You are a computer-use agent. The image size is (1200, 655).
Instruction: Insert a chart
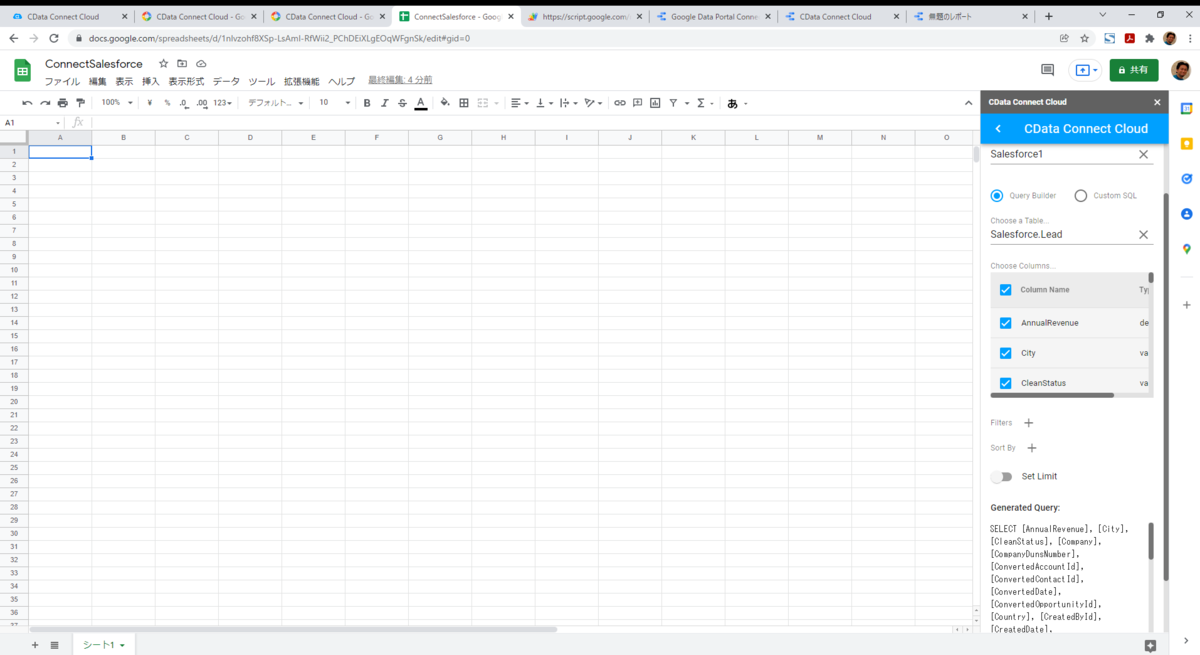pyautogui.click(x=655, y=103)
